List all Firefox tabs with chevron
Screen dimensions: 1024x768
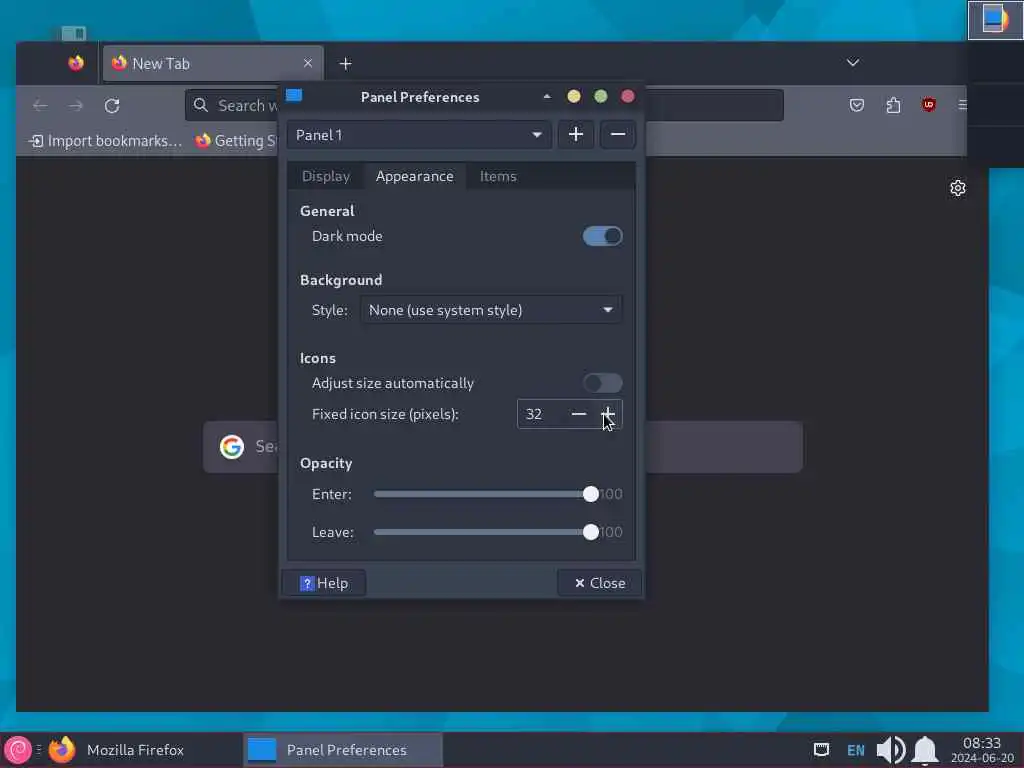click(x=852, y=63)
